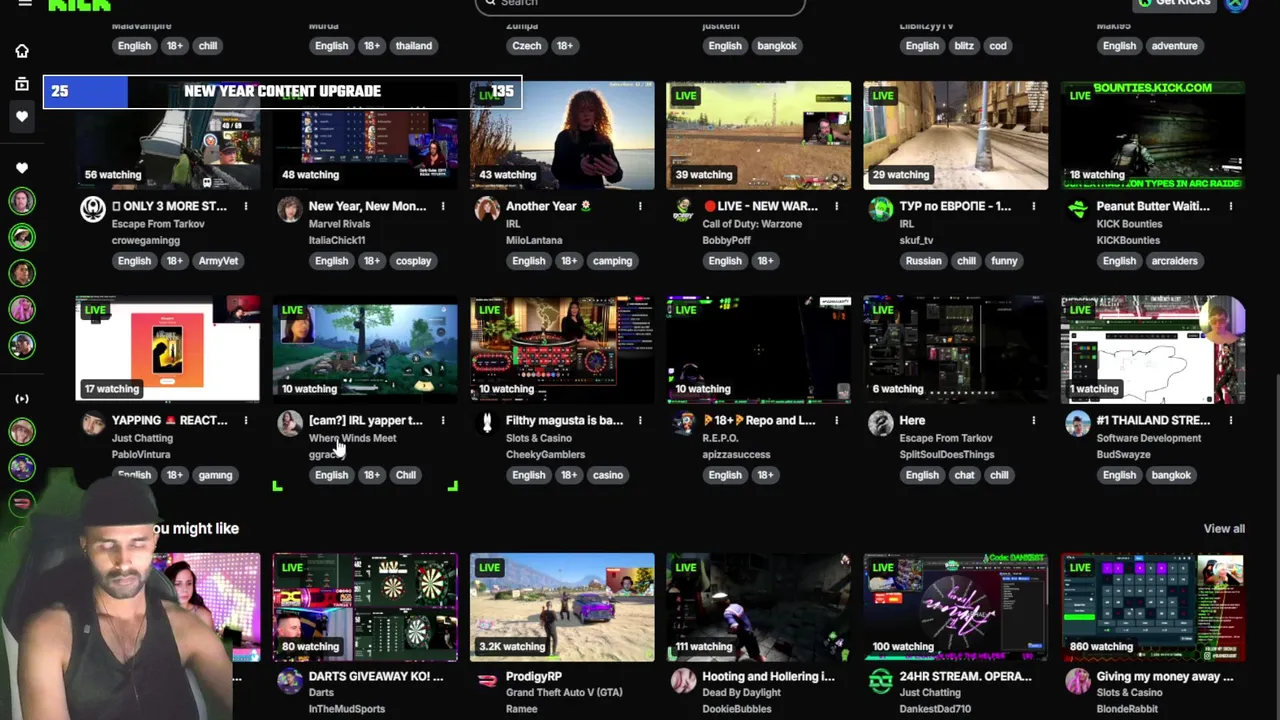Image resolution: width=1280 pixels, height=720 pixels.
Task: Click BobbyPoff channel avatar
Action: coord(684,209)
